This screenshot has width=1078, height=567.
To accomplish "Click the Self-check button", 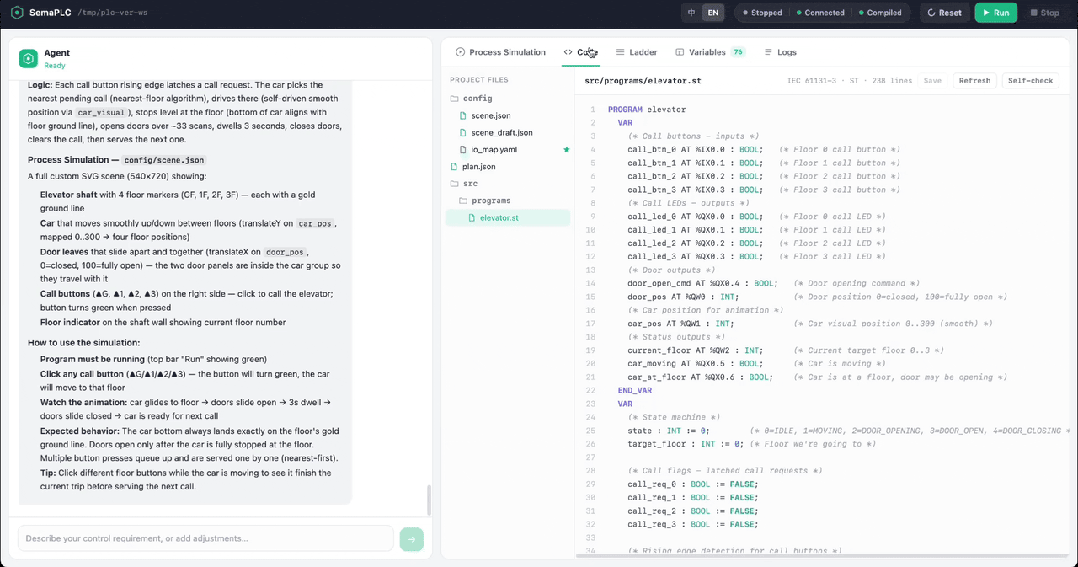I will pos(1030,80).
